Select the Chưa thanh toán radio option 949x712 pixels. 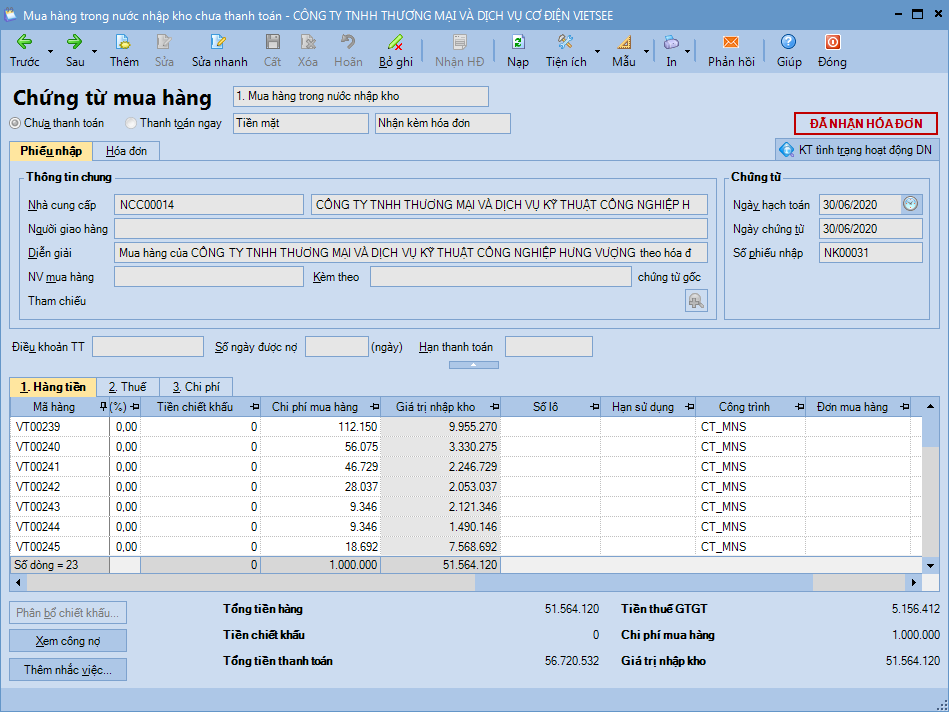(x=15, y=123)
